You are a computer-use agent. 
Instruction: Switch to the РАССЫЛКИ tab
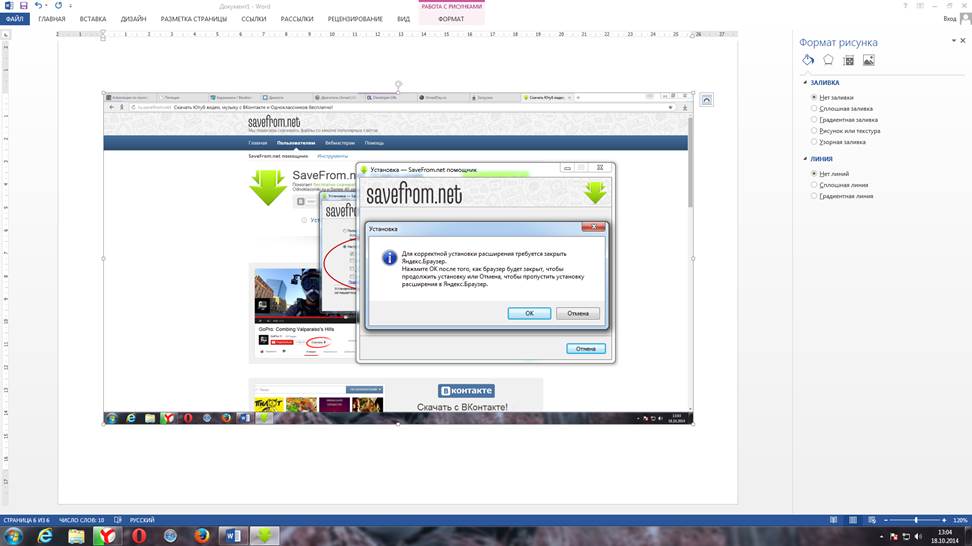click(297, 19)
